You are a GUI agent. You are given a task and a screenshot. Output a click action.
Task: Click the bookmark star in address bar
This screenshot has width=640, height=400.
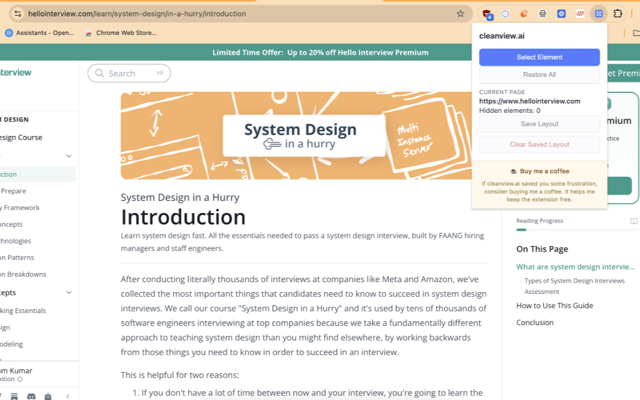click(x=460, y=14)
